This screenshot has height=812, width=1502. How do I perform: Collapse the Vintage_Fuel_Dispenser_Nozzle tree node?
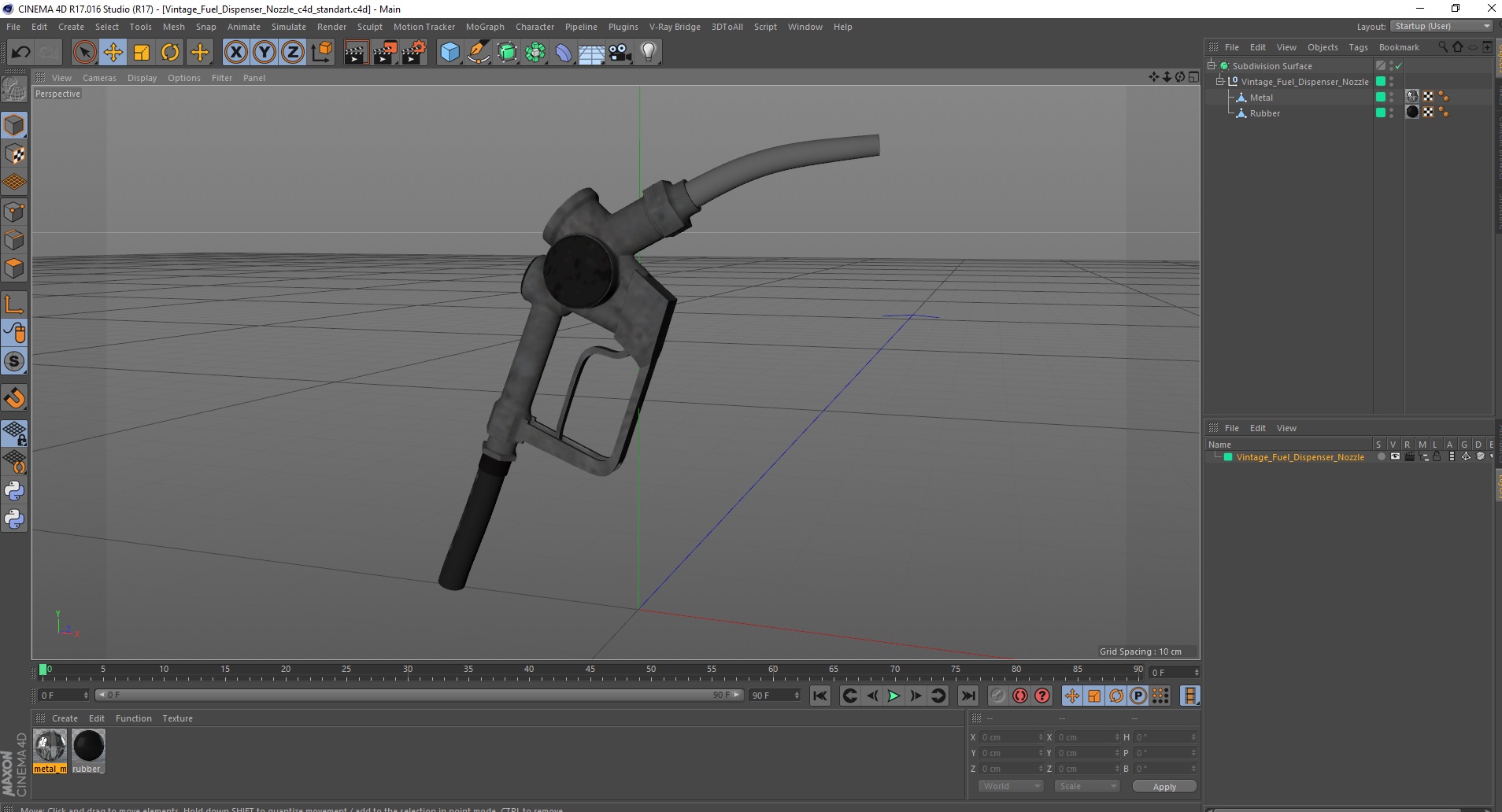(x=1220, y=82)
